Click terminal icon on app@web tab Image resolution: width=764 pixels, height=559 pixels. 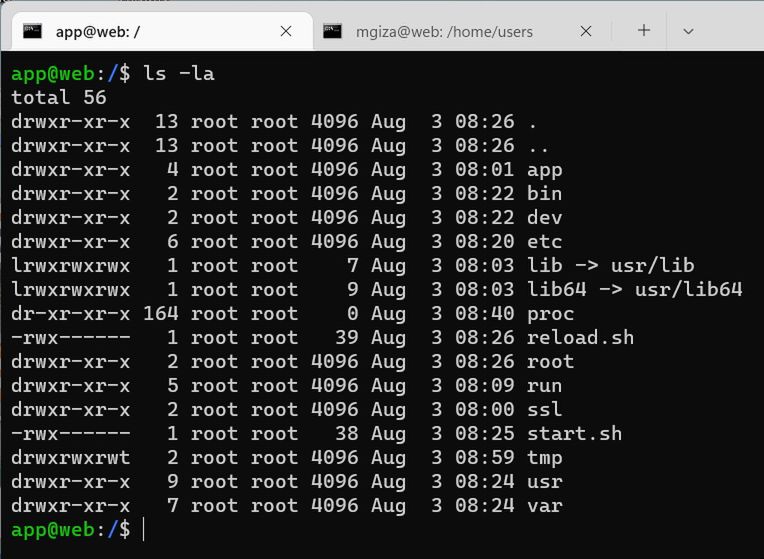(33, 31)
